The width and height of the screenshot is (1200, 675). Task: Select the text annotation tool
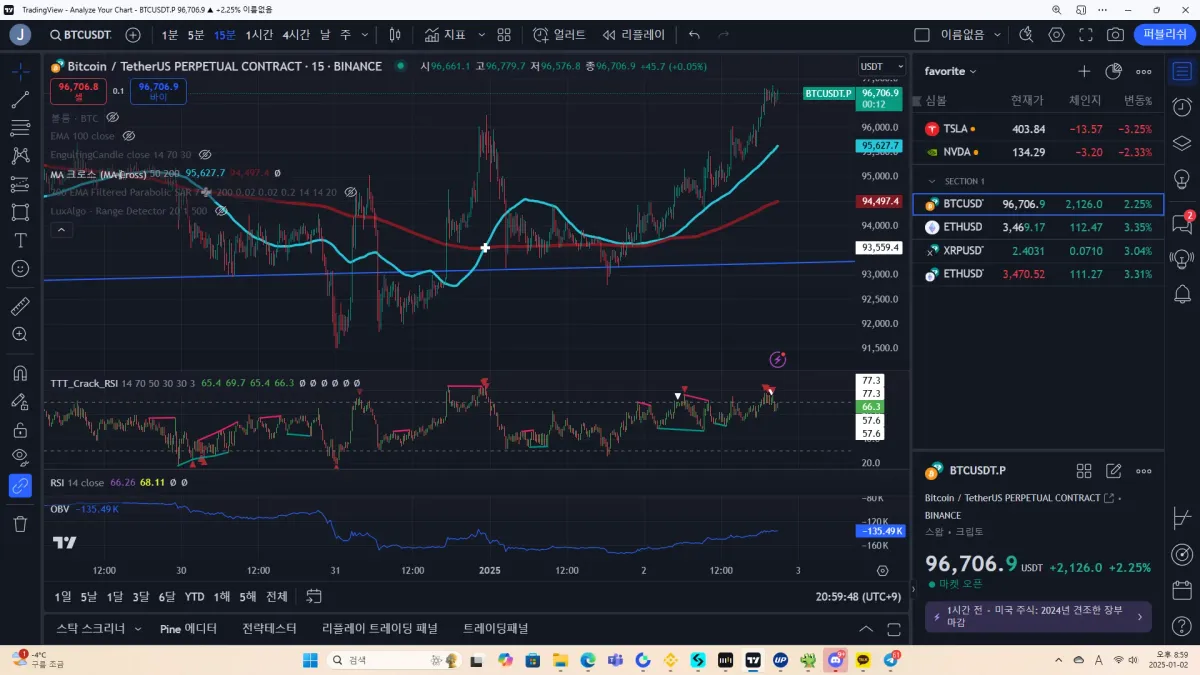point(20,241)
